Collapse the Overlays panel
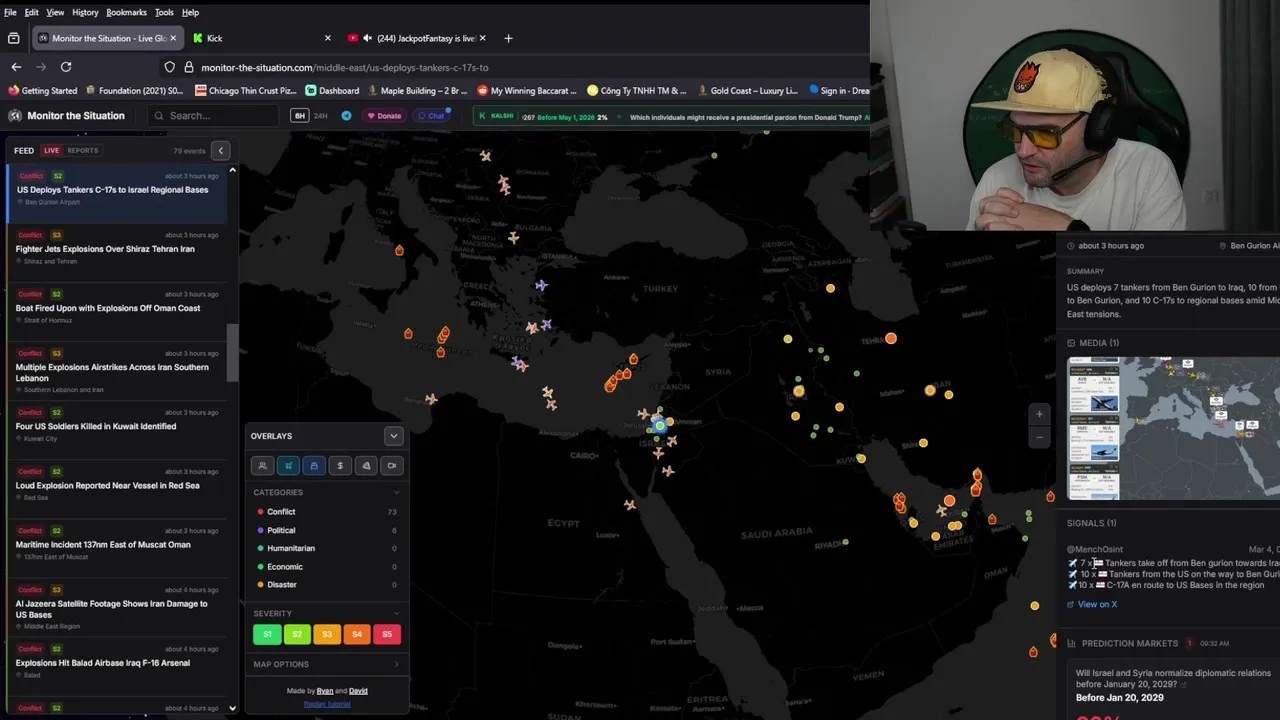This screenshot has width=1280, height=720. (393, 436)
